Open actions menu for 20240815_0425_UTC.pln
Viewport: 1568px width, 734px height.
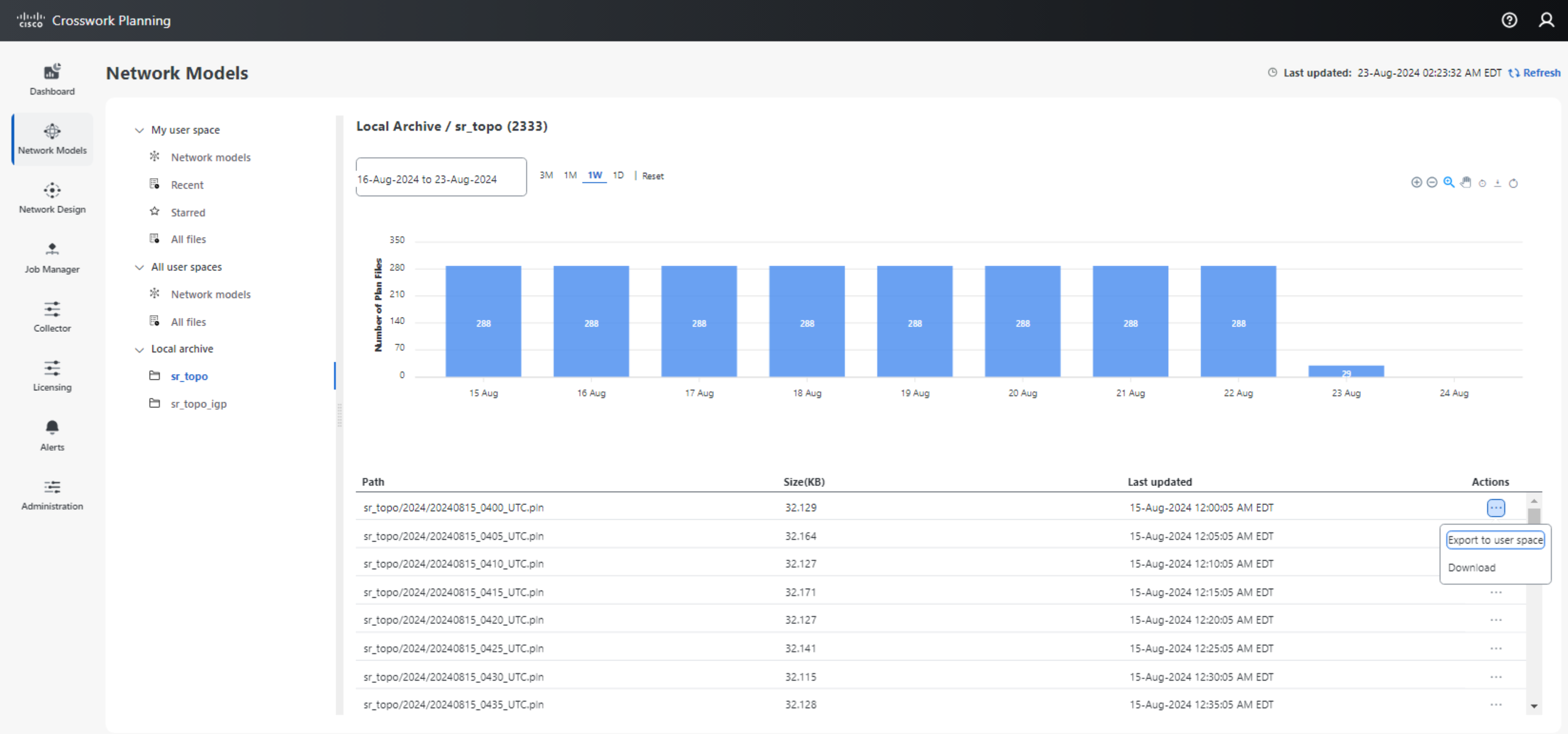click(1496, 649)
